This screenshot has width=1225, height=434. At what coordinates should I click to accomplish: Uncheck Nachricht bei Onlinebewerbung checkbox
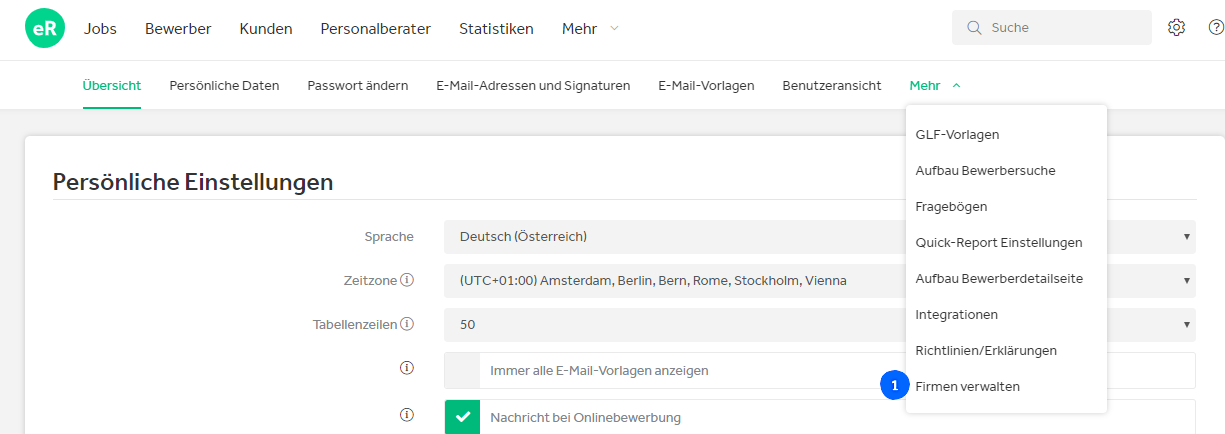point(462,417)
